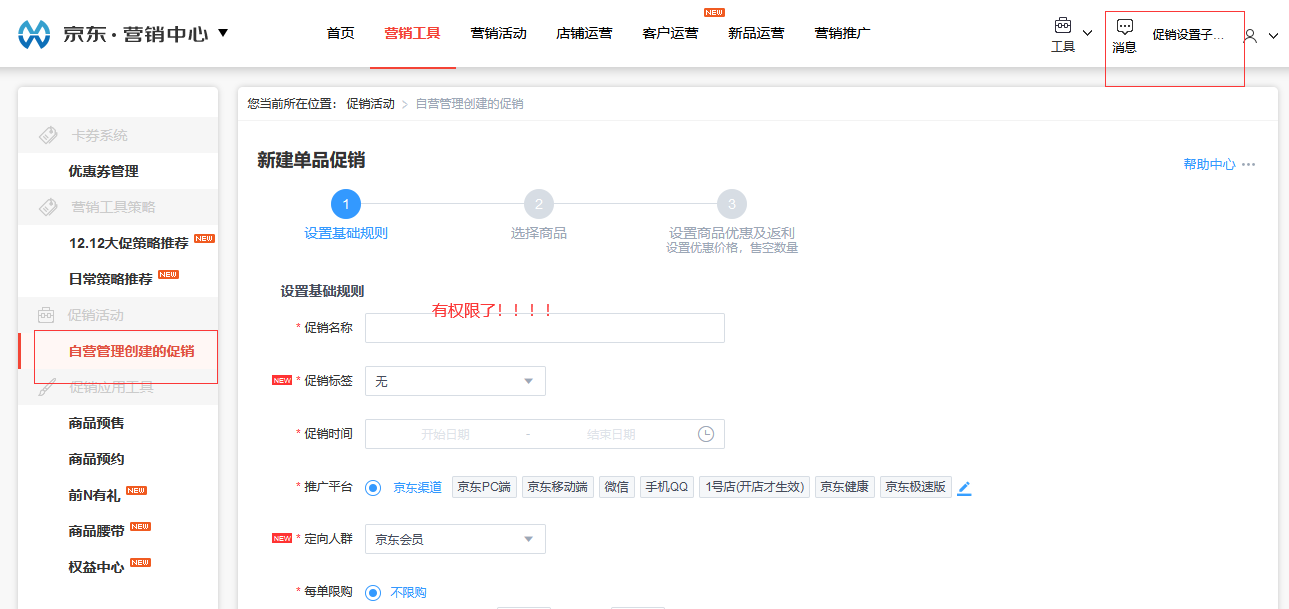This screenshot has width=1289, height=609.
Task: Click step 1 circle 设置基础规则
Action: click(346, 205)
